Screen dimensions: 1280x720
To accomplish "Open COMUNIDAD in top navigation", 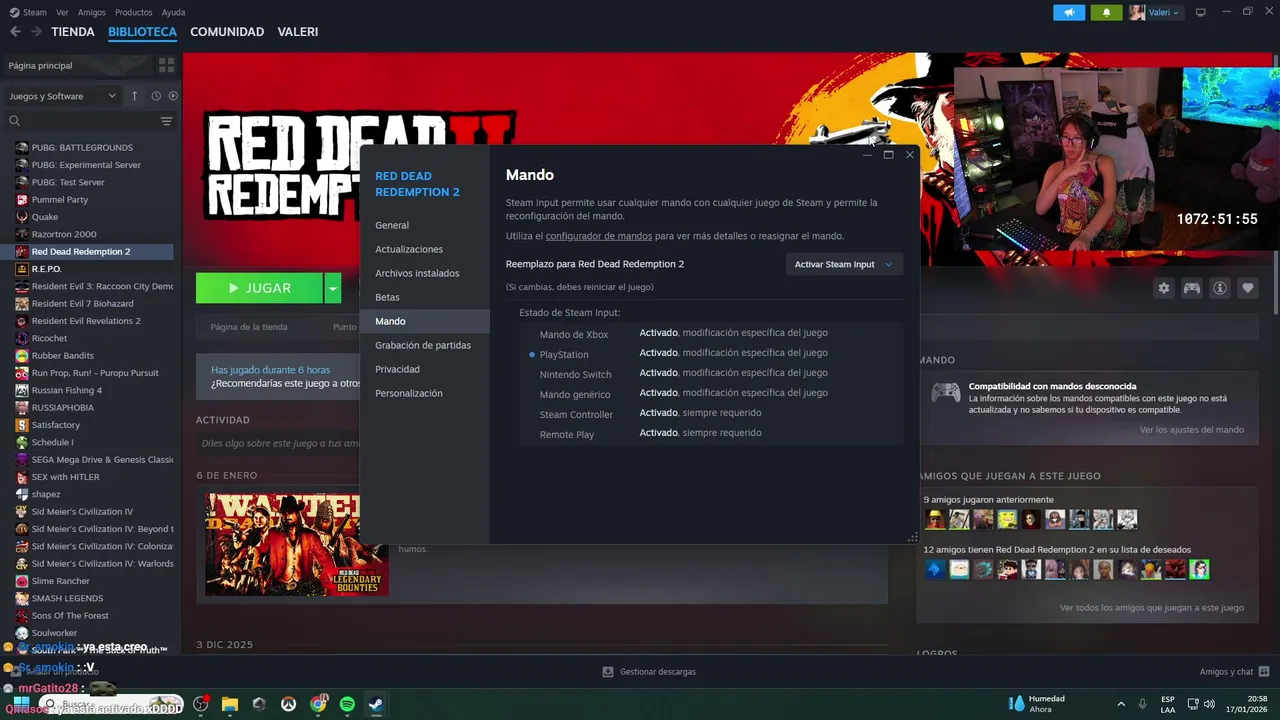I will coord(227,32).
